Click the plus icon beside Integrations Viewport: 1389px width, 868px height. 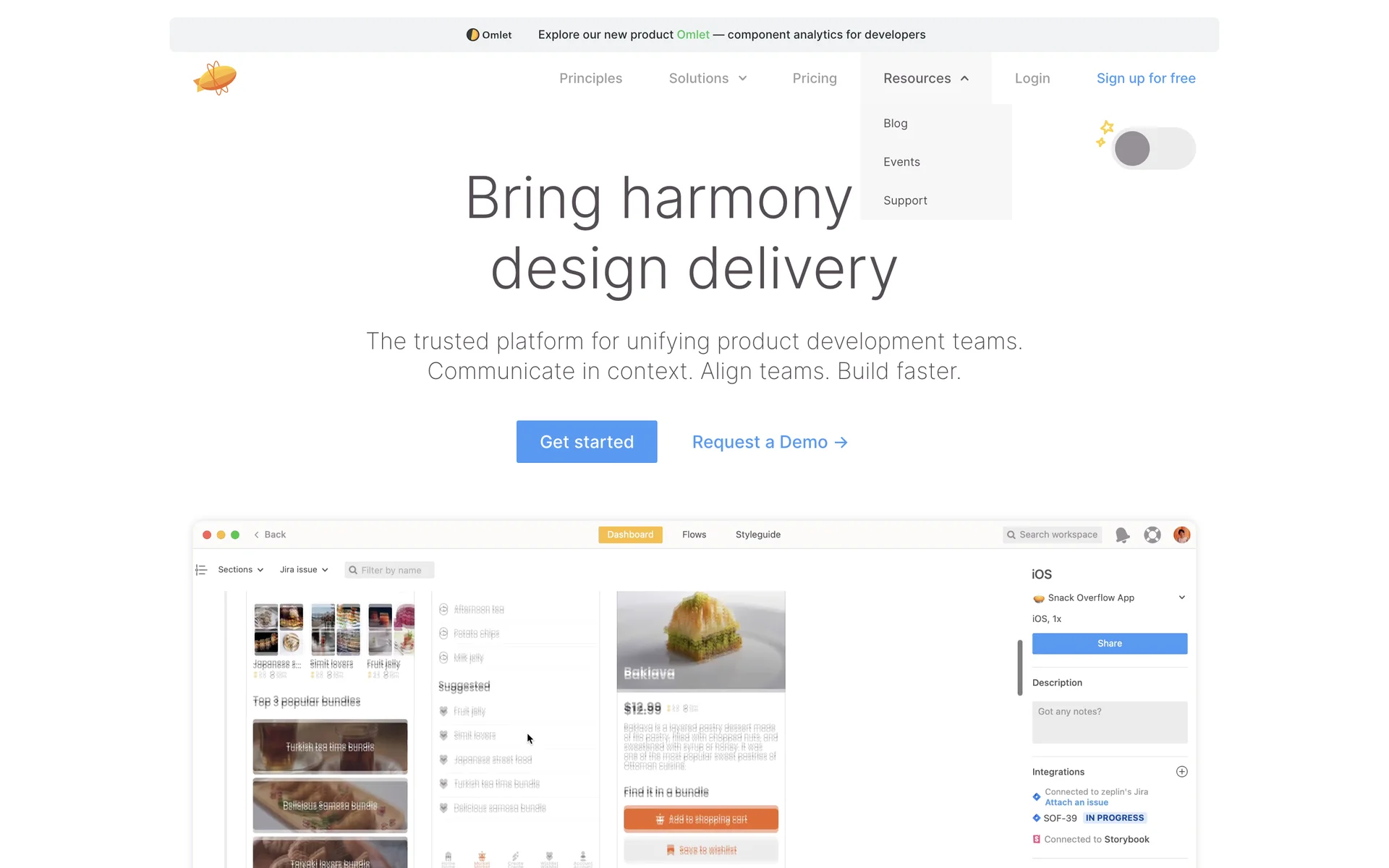click(x=1181, y=772)
